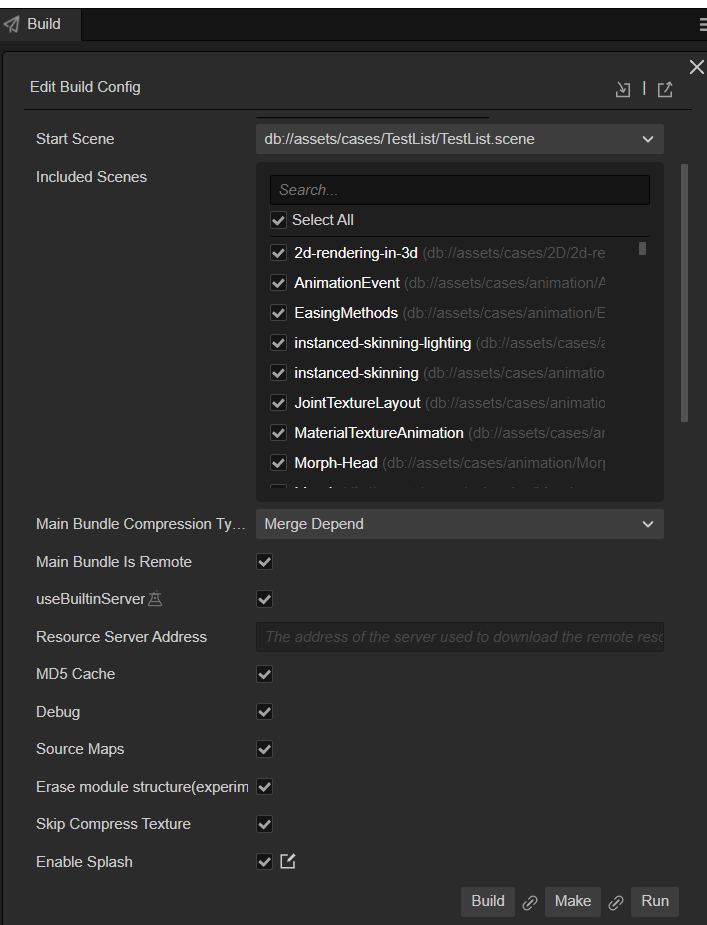Image resolution: width=707 pixels, height=925 pixels.
Task: Select the Build panel tab
Action: (40, 24)
